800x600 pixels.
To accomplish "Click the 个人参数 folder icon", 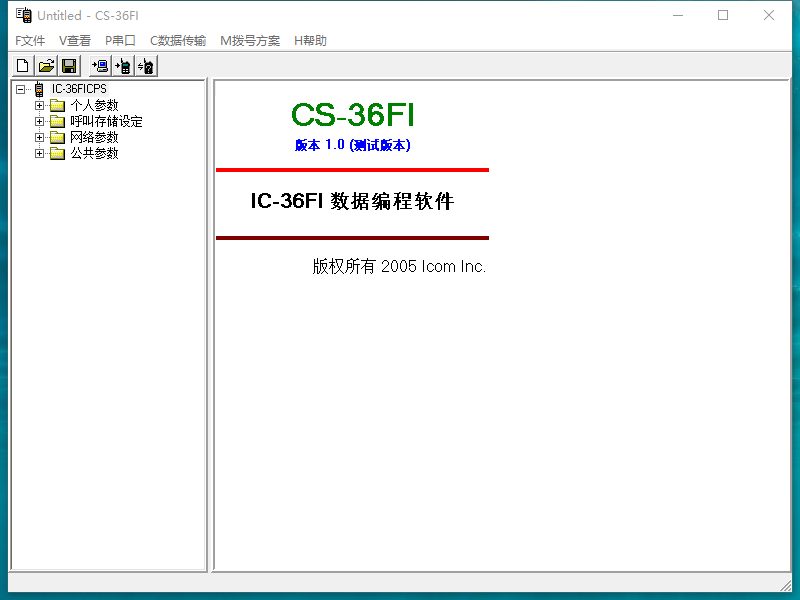I will pyautogui.click(x=58, y=106).
